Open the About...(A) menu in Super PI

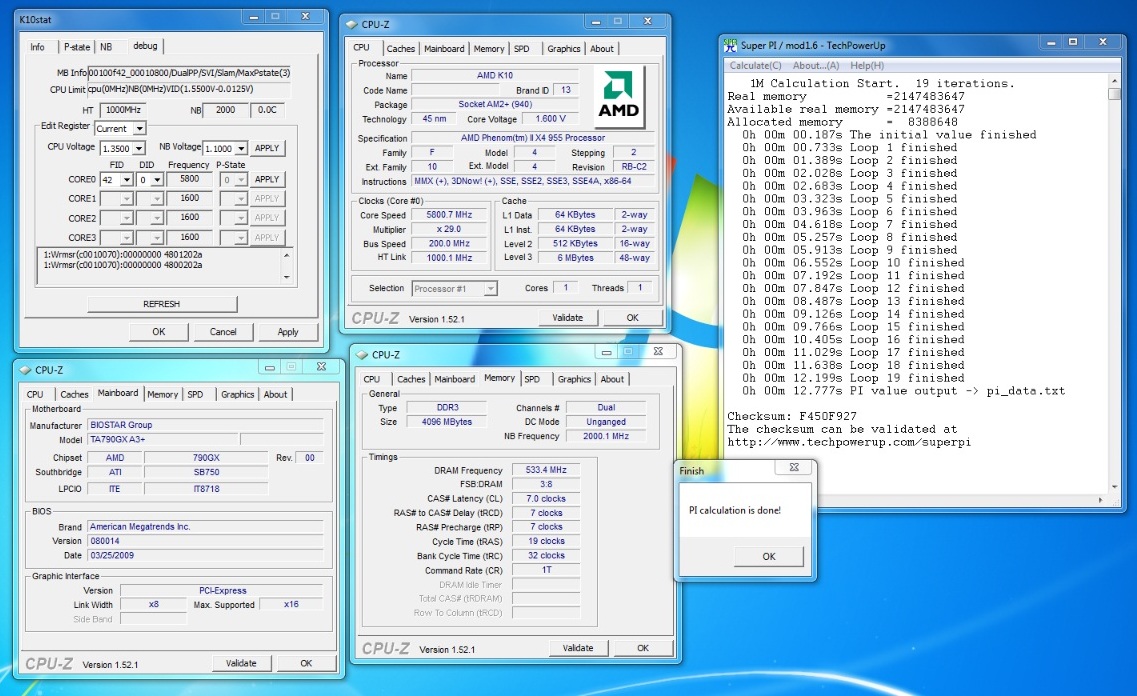click(816, 65)
